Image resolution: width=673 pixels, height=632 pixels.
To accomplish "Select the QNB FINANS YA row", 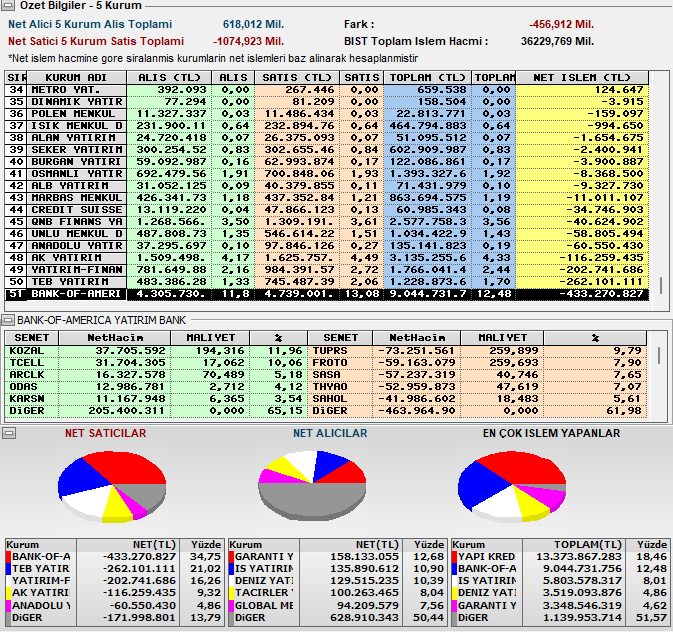I will [327, 222].
